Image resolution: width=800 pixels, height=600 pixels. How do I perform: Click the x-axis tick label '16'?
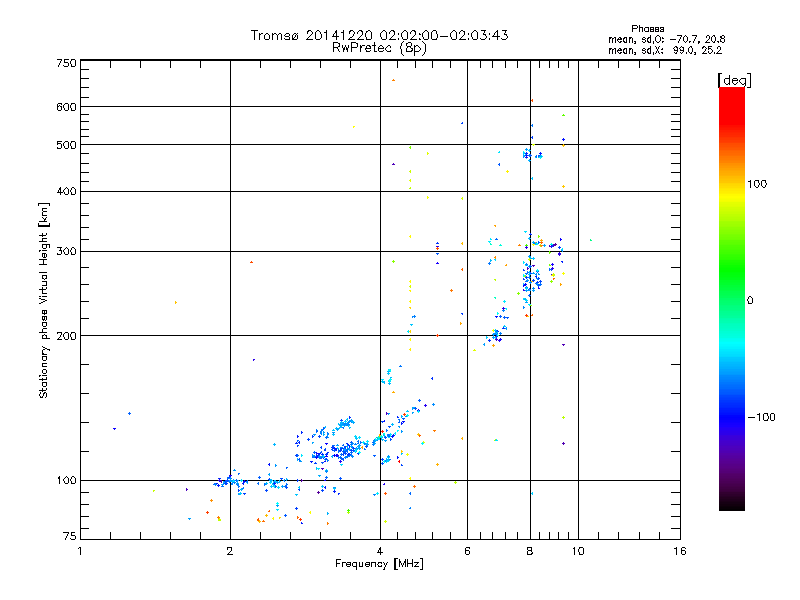(x=680, y=551)
